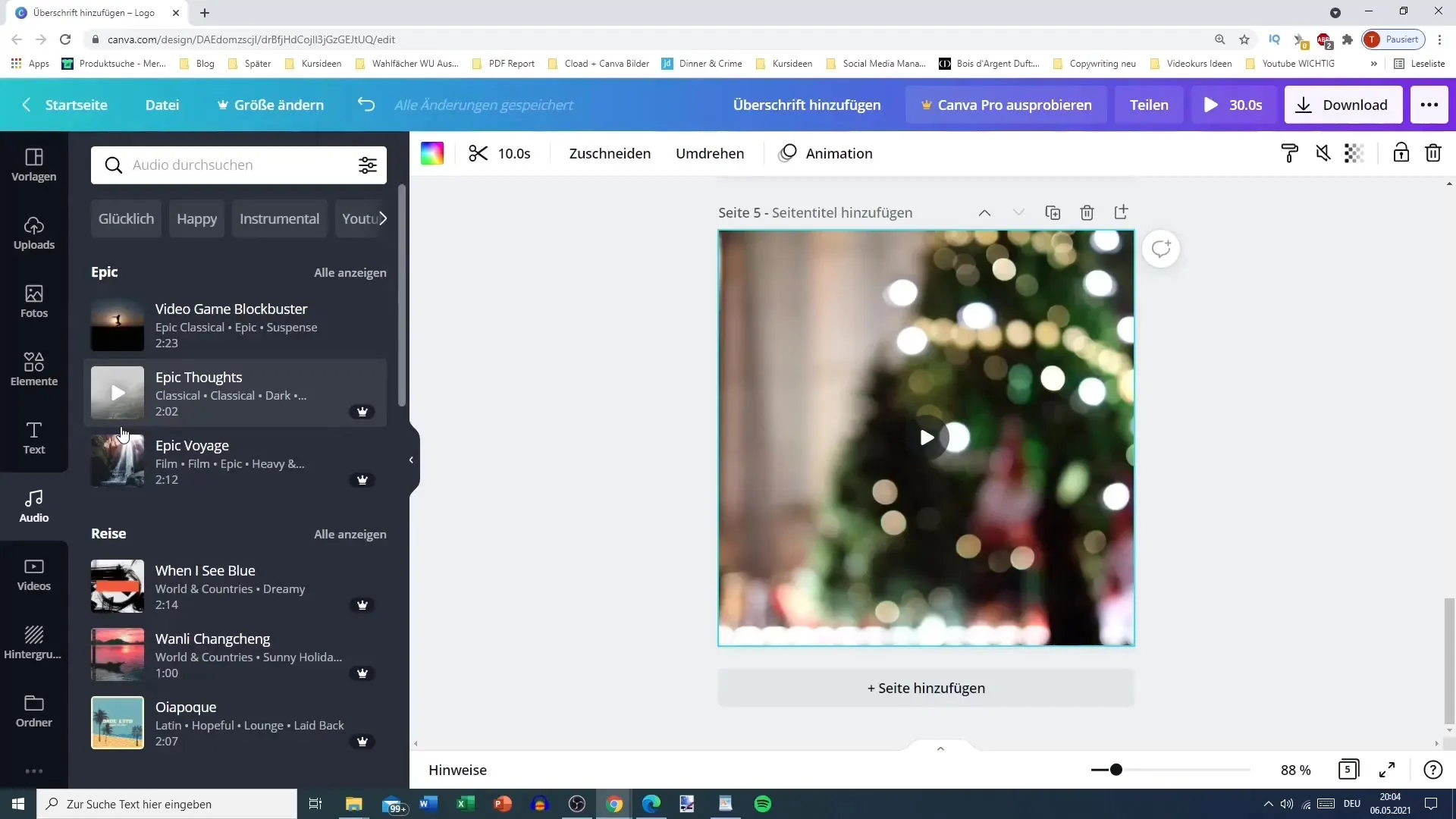1456x819 pixels.
Task: Play Epic Thoughts audio track
Action: pyautogui.click(x=118, y=392)
